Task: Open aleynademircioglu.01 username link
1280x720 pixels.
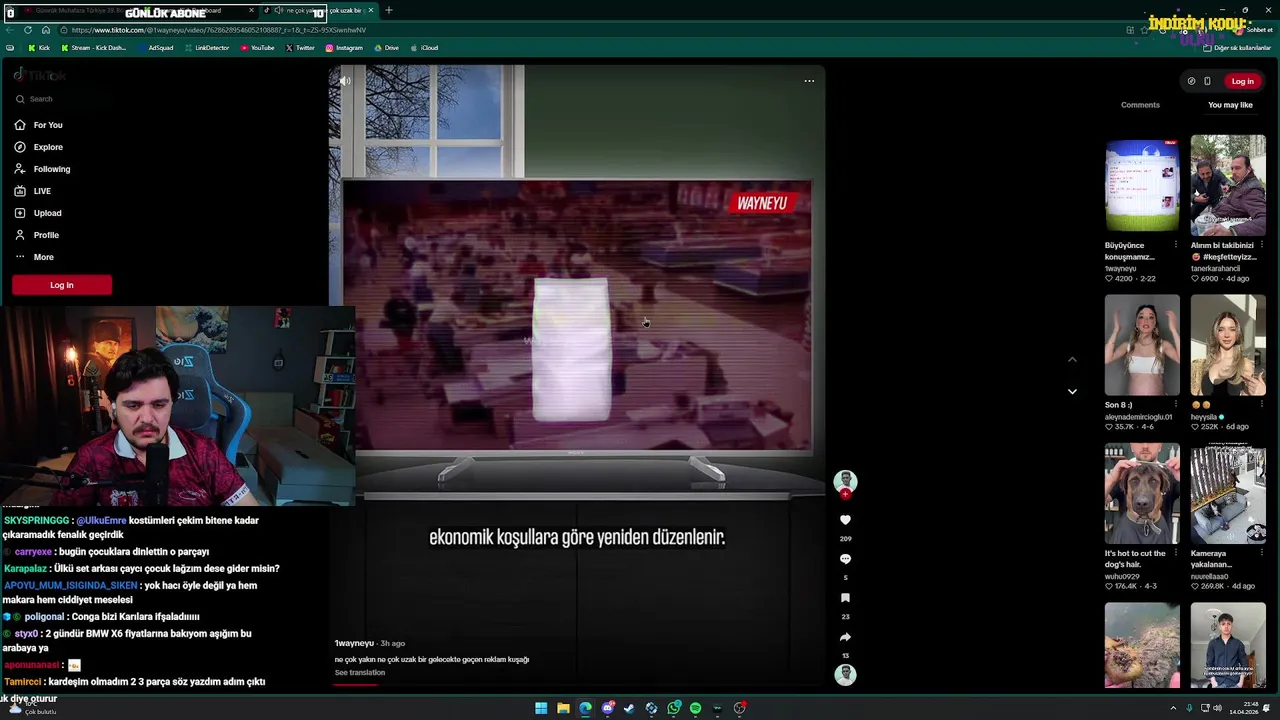Action: click(x=1138, y=417)
